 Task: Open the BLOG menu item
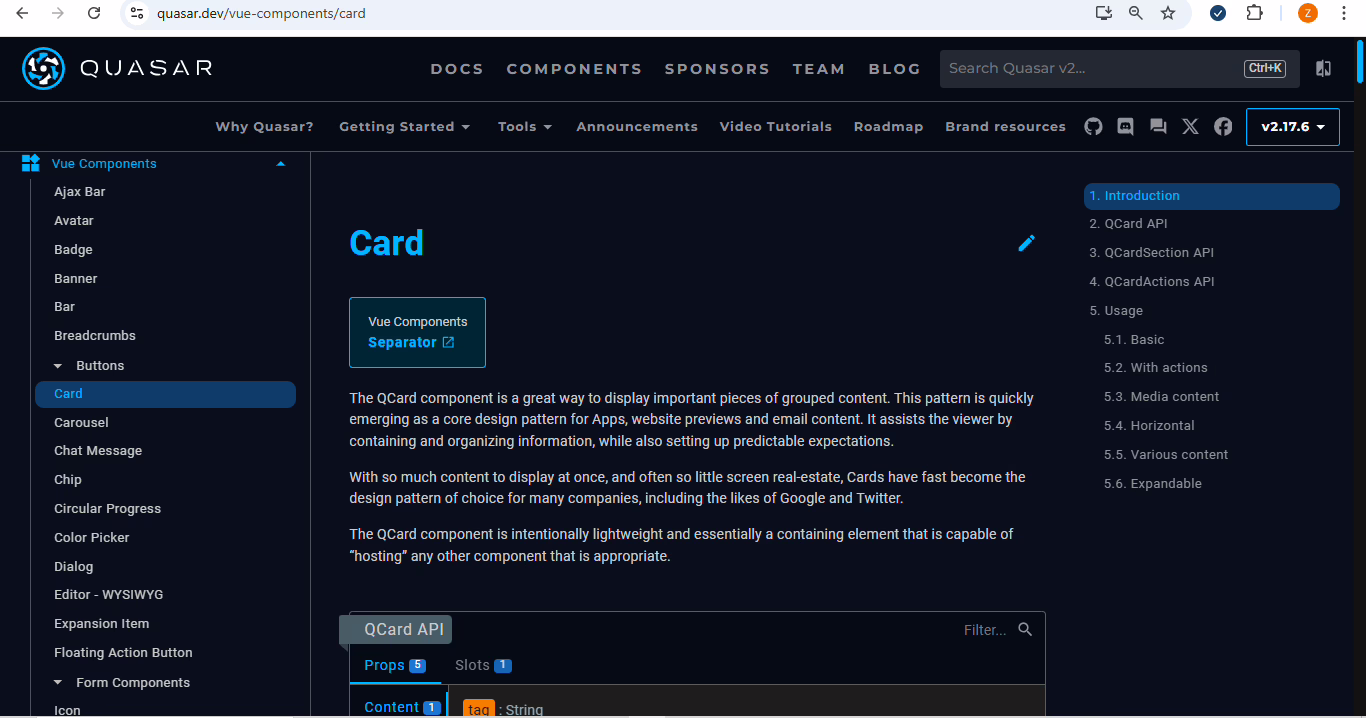(x=895, y=69)
